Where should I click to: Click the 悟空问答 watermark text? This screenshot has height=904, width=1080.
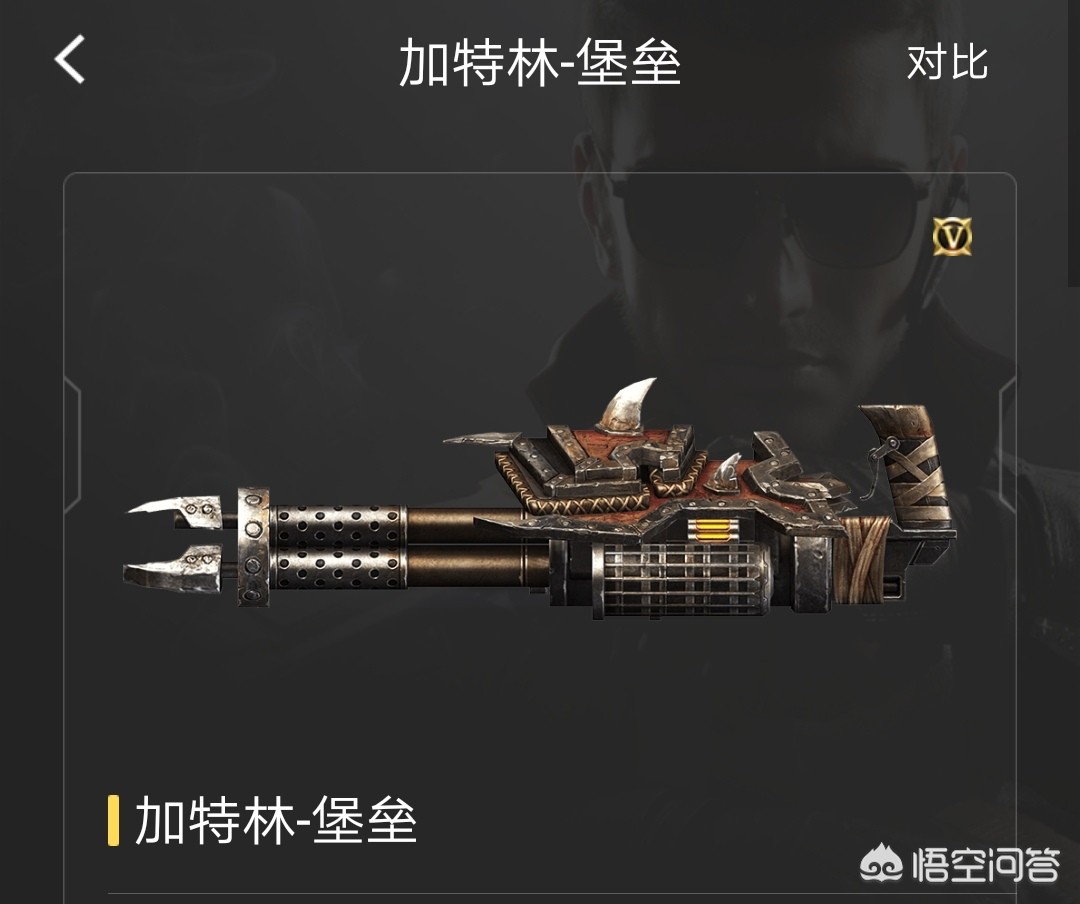(986, 865)
